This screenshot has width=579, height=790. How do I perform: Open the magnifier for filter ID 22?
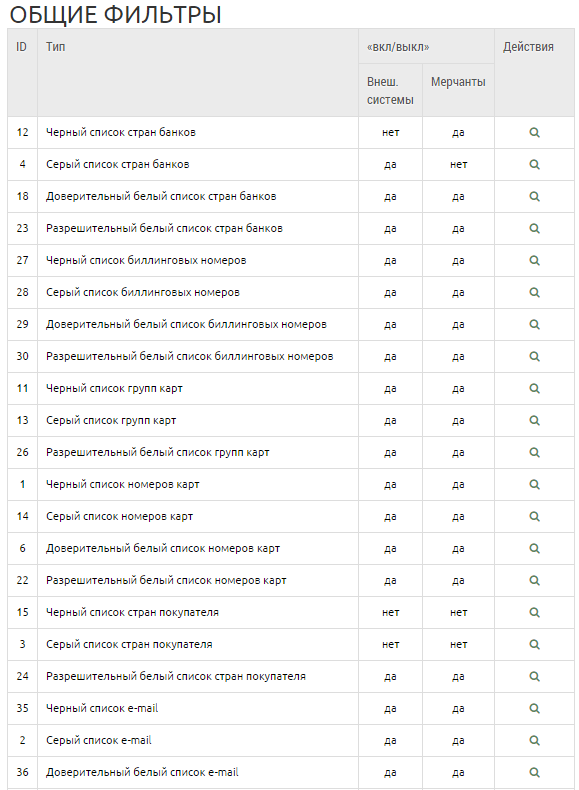pyautogui.click(x=534, y=580)
